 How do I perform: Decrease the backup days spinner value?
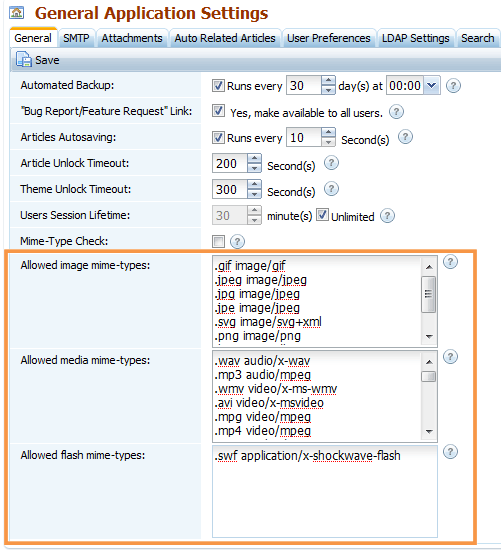(328, 90)
